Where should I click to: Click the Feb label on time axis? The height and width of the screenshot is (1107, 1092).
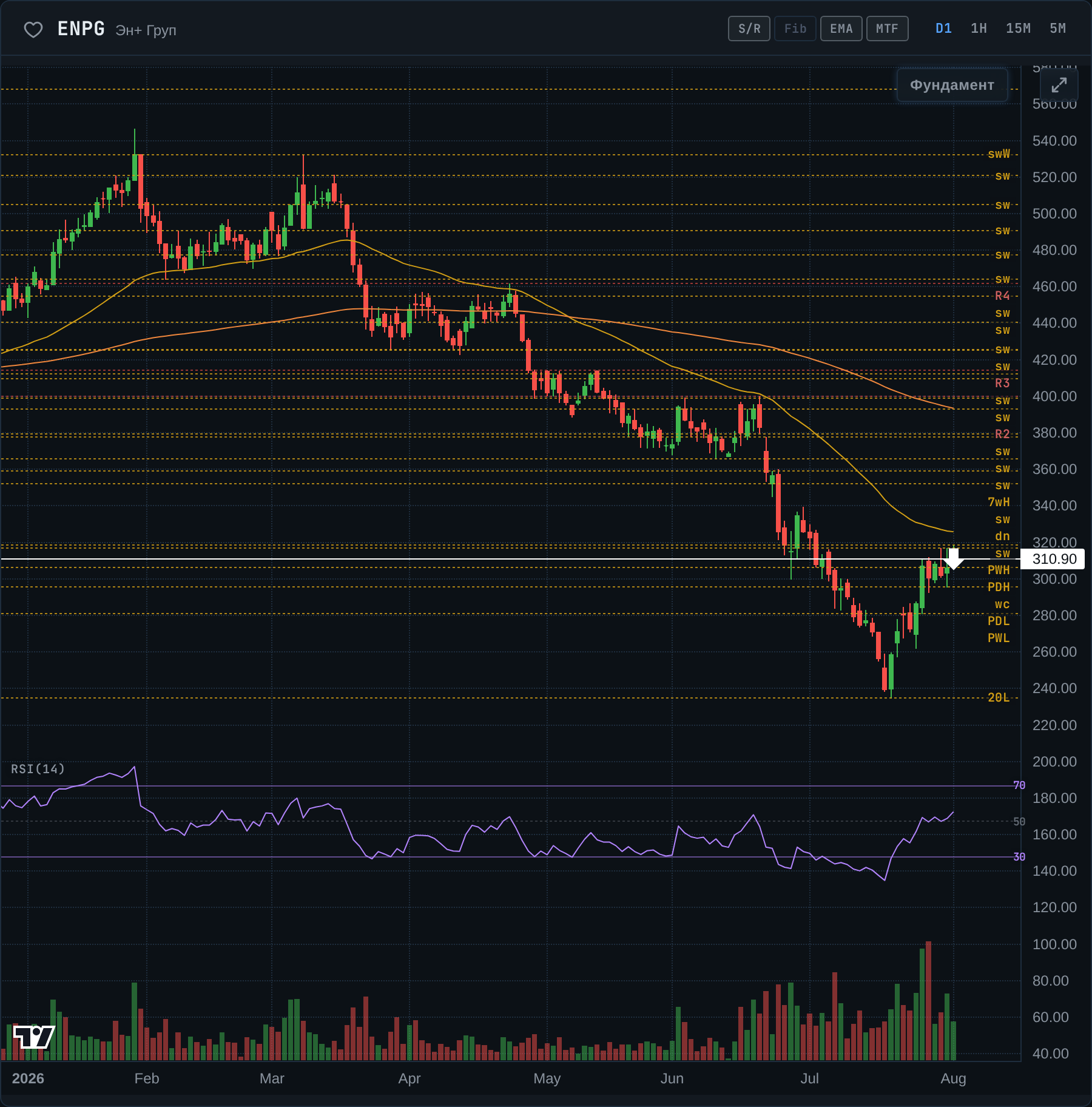tap(147, 1078)
